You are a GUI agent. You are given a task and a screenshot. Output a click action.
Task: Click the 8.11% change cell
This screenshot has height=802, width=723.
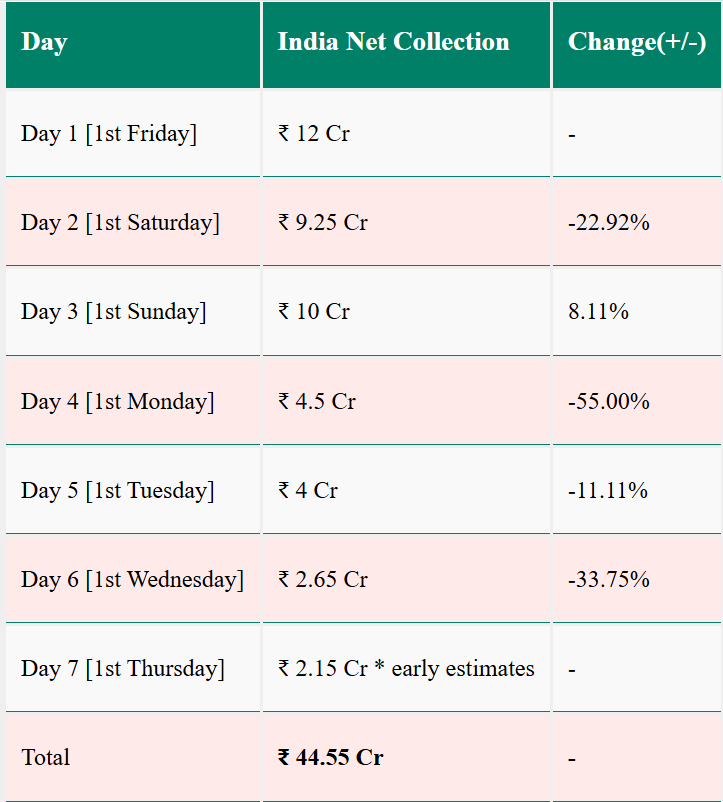[x=637, y=311]
